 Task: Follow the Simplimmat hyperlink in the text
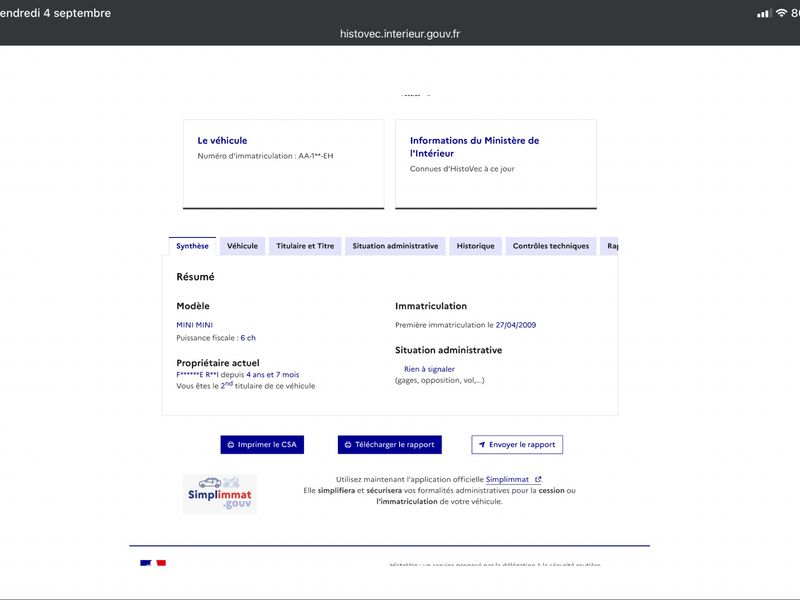(x=507, y=480)
